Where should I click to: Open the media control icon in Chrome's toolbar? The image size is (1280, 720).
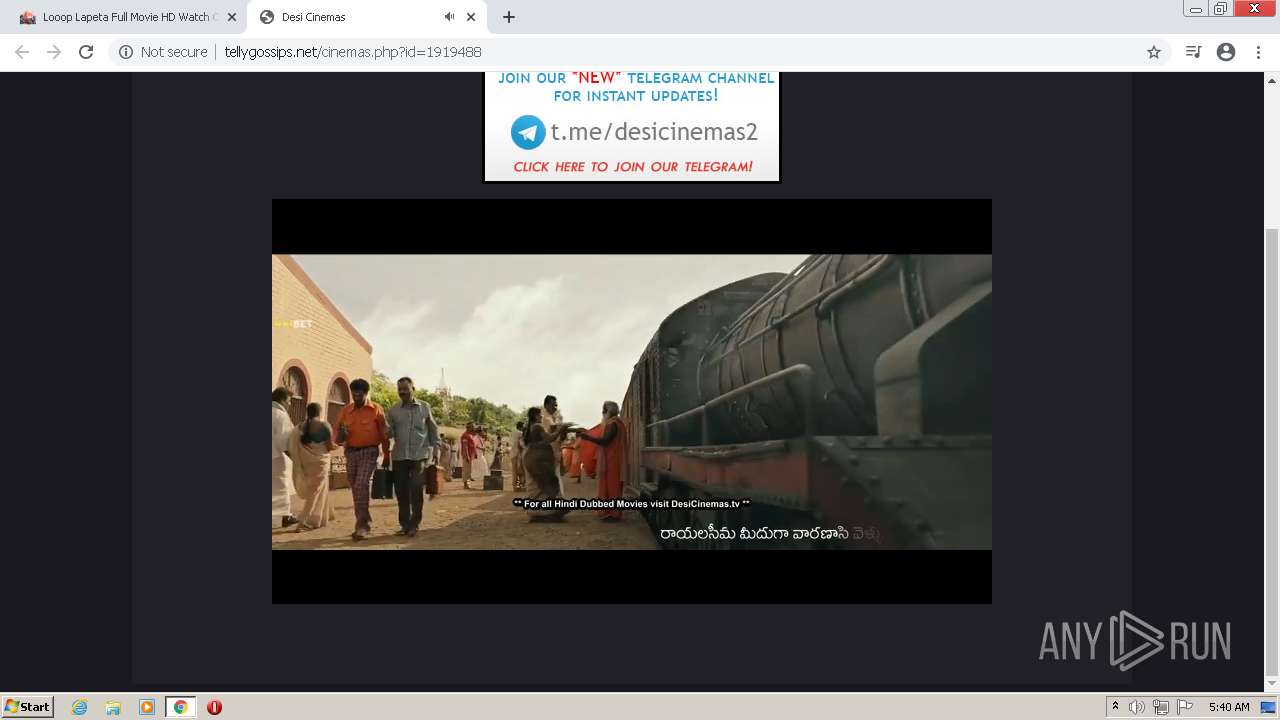[1193, 52]
